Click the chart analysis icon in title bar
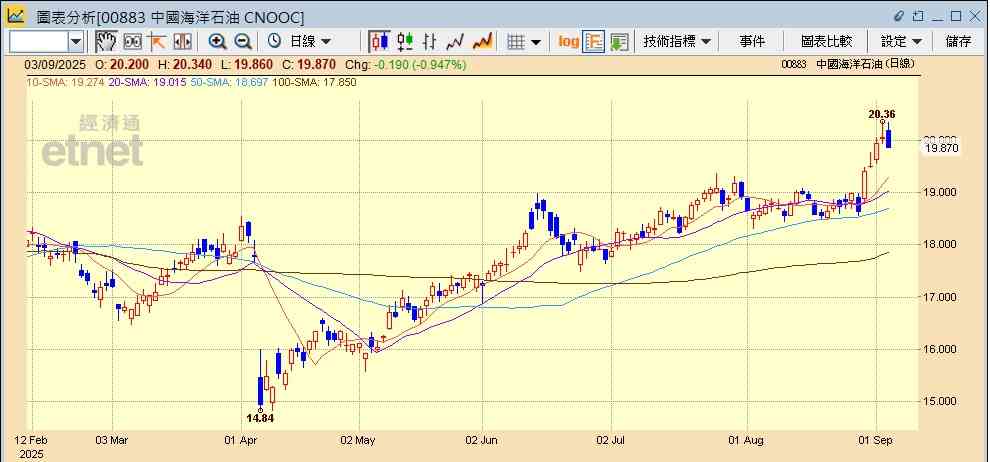This screenshot has height=462, width=990. point(16,16)
